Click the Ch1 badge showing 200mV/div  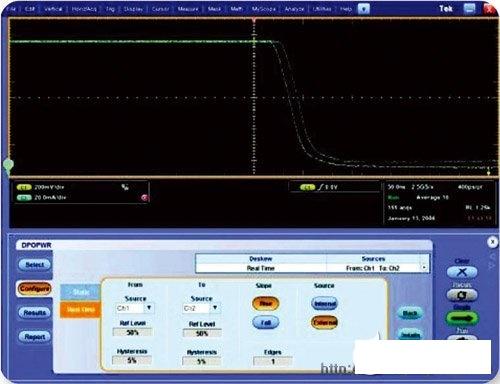[24, 187]
